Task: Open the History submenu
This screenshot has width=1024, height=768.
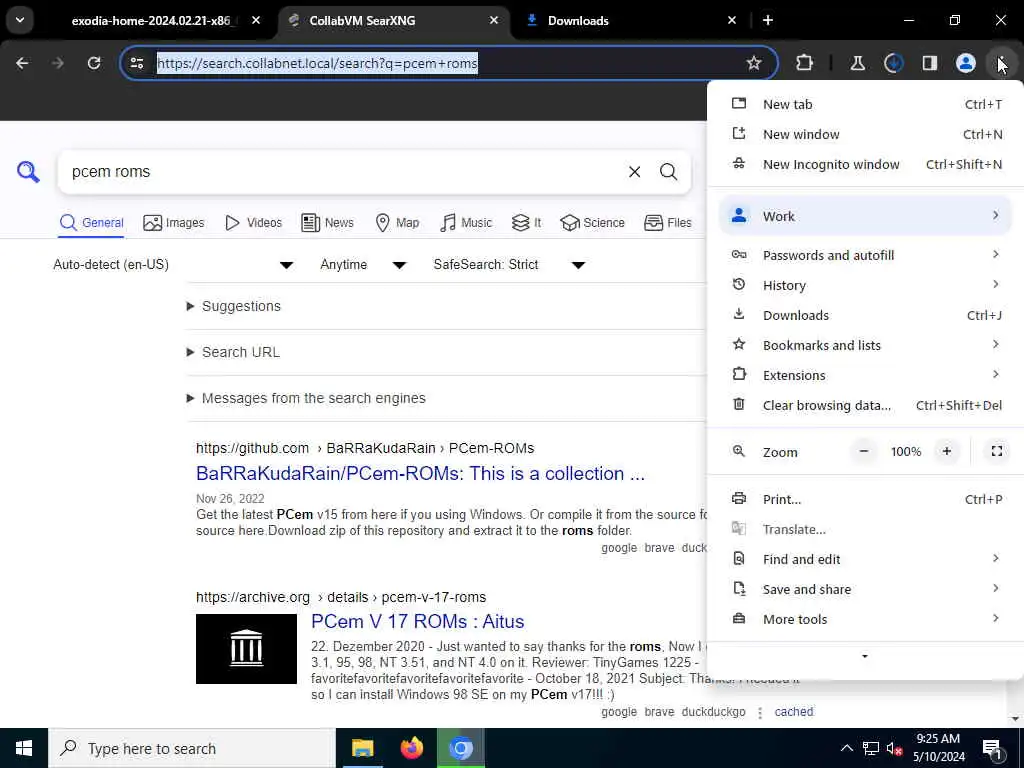Action: (x=865, y=285)
